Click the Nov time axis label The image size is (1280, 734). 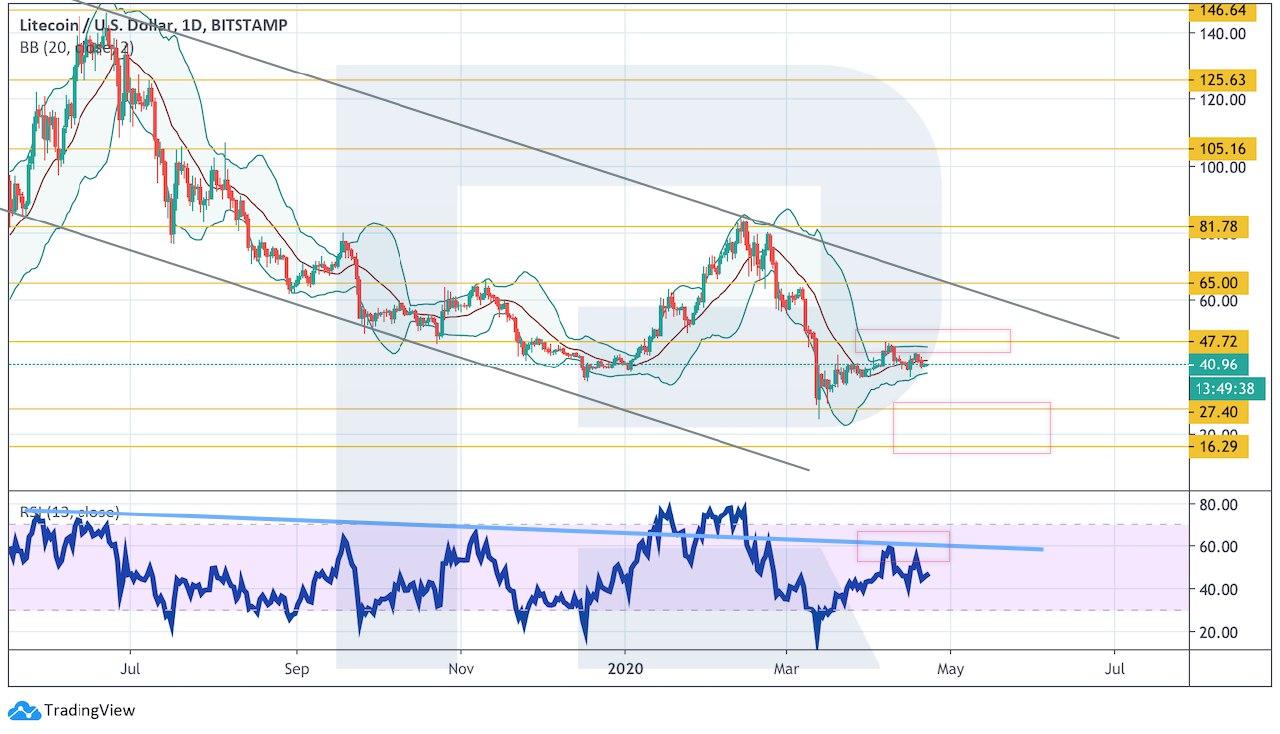tap(459, 668)
